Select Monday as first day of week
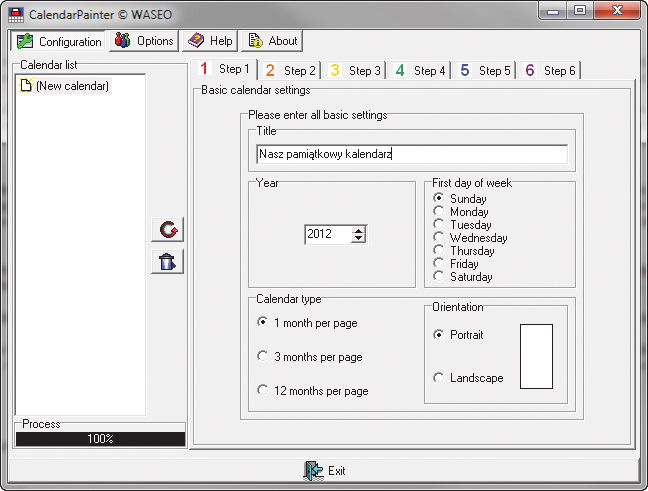This screenshot has width=648, height=491. [x=439, y=212]
